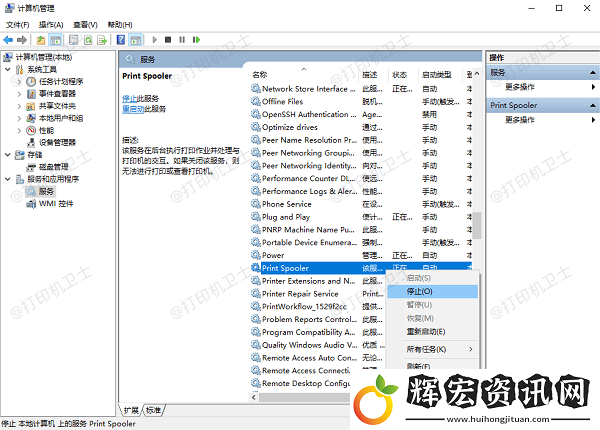Select Event Viewer (事件查看器) tree item
Screen dimensions: 600x430
57,94
